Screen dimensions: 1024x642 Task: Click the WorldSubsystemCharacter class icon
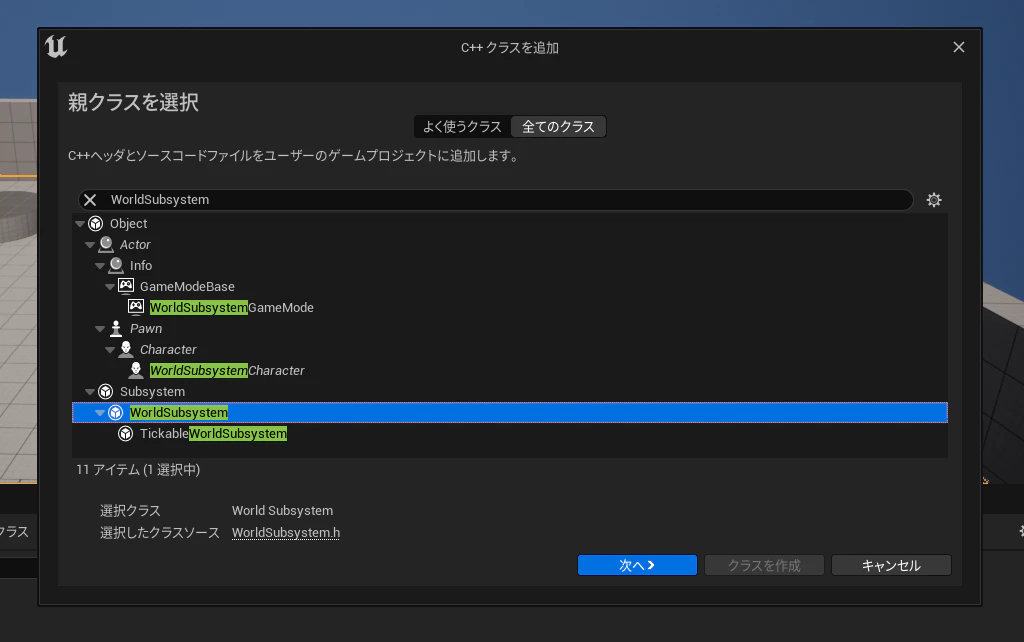[x=136, y=370]
